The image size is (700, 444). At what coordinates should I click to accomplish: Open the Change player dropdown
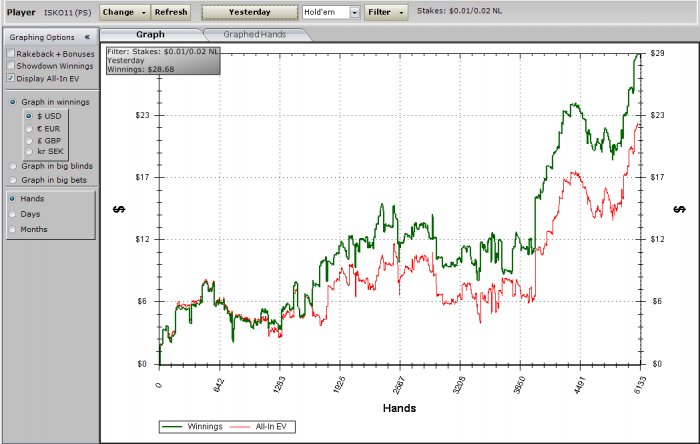(x=125, y=12)
